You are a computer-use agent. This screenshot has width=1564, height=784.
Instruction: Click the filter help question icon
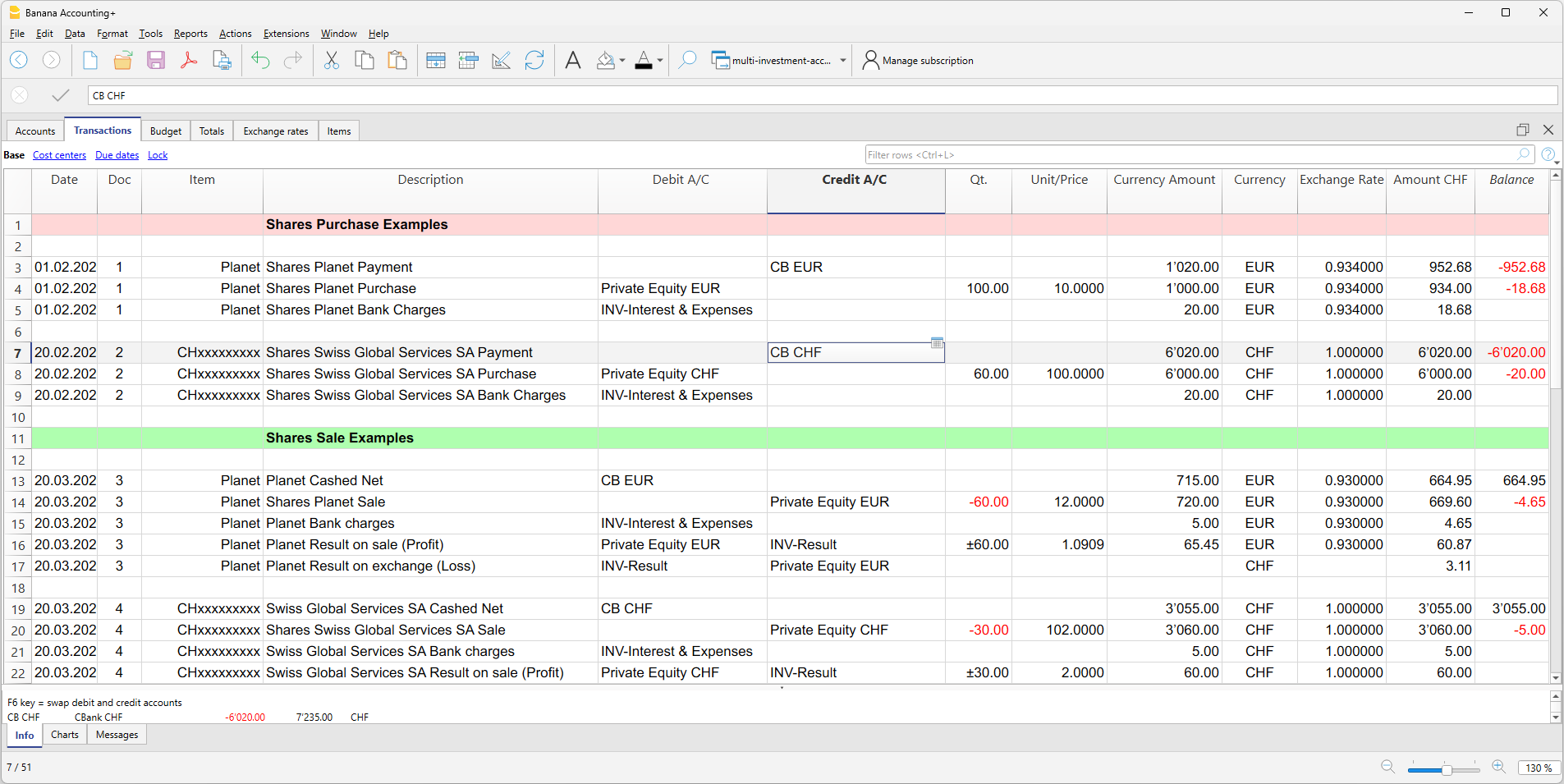pos(1548,154)
